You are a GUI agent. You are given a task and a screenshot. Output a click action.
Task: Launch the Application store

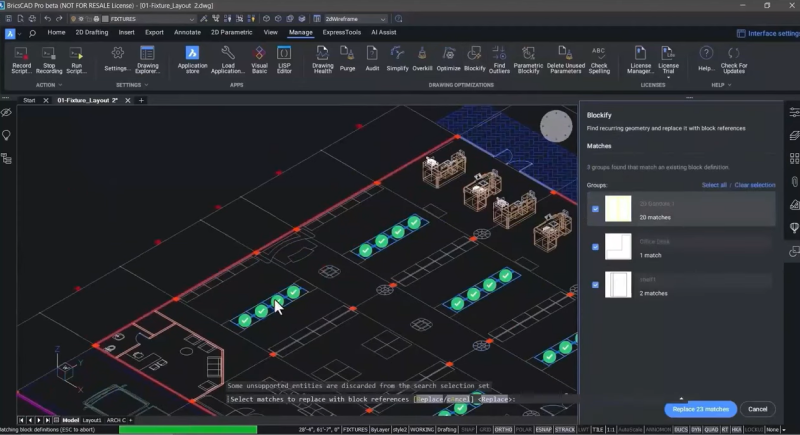click(192, 54)
